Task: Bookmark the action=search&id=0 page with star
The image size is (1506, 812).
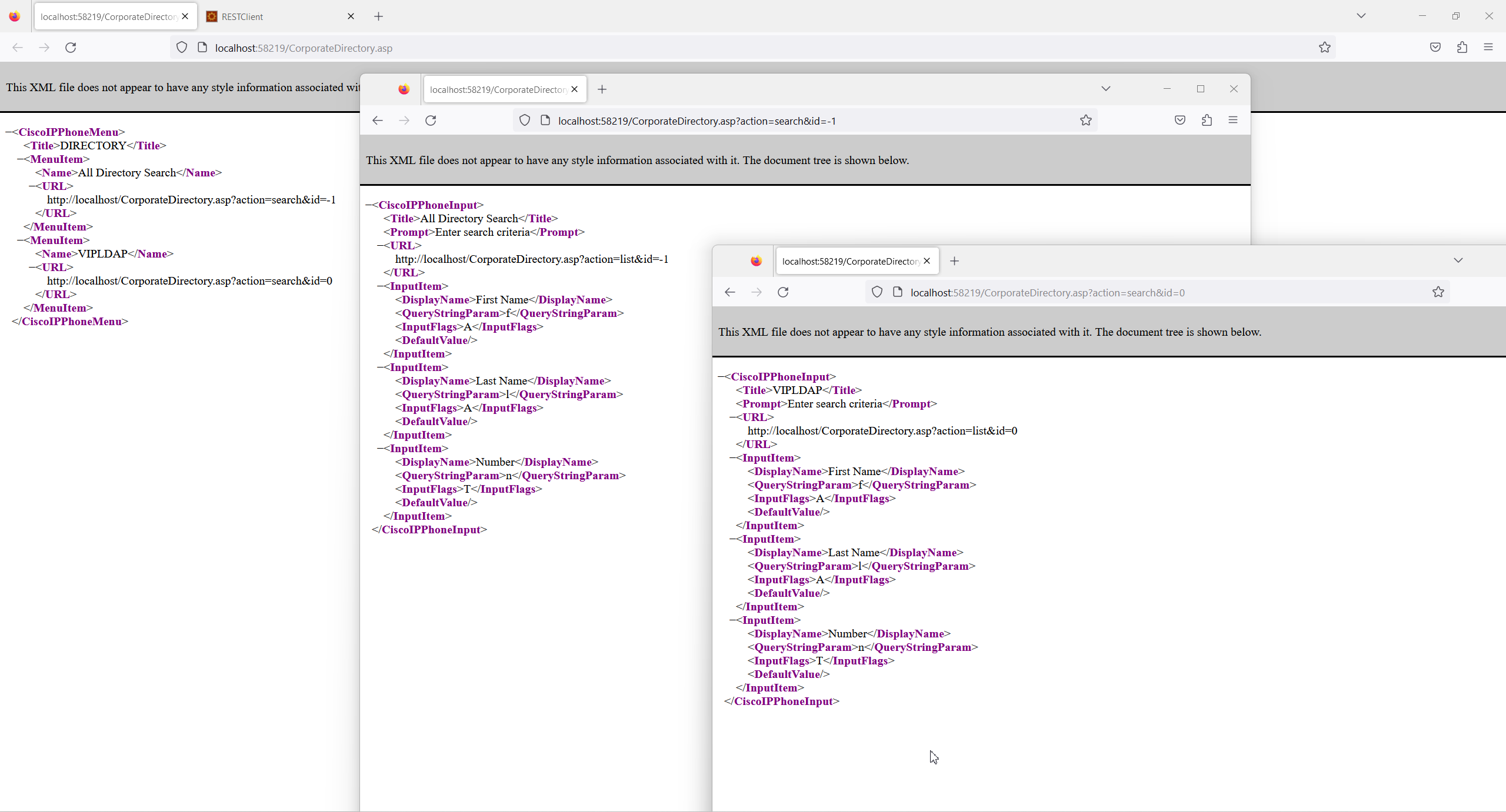Action: tap(1438, 292)
